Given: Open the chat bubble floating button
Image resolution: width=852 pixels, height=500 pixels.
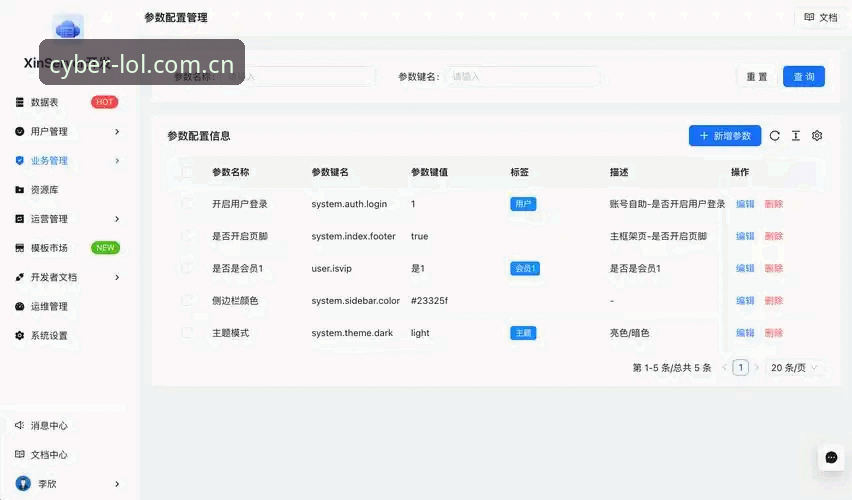Looking at the screenshot, I should click(831, 458).
